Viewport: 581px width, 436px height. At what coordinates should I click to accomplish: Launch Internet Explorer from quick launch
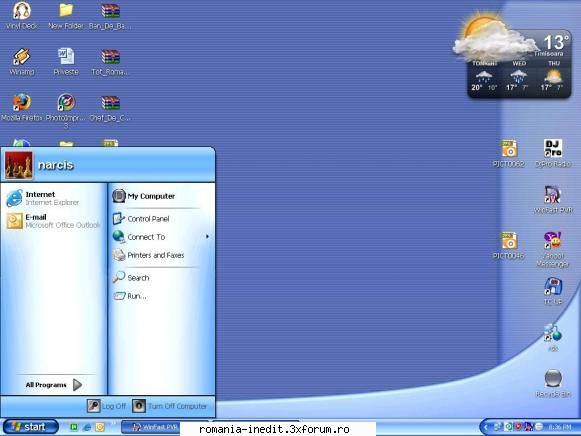tap(87, 427)
